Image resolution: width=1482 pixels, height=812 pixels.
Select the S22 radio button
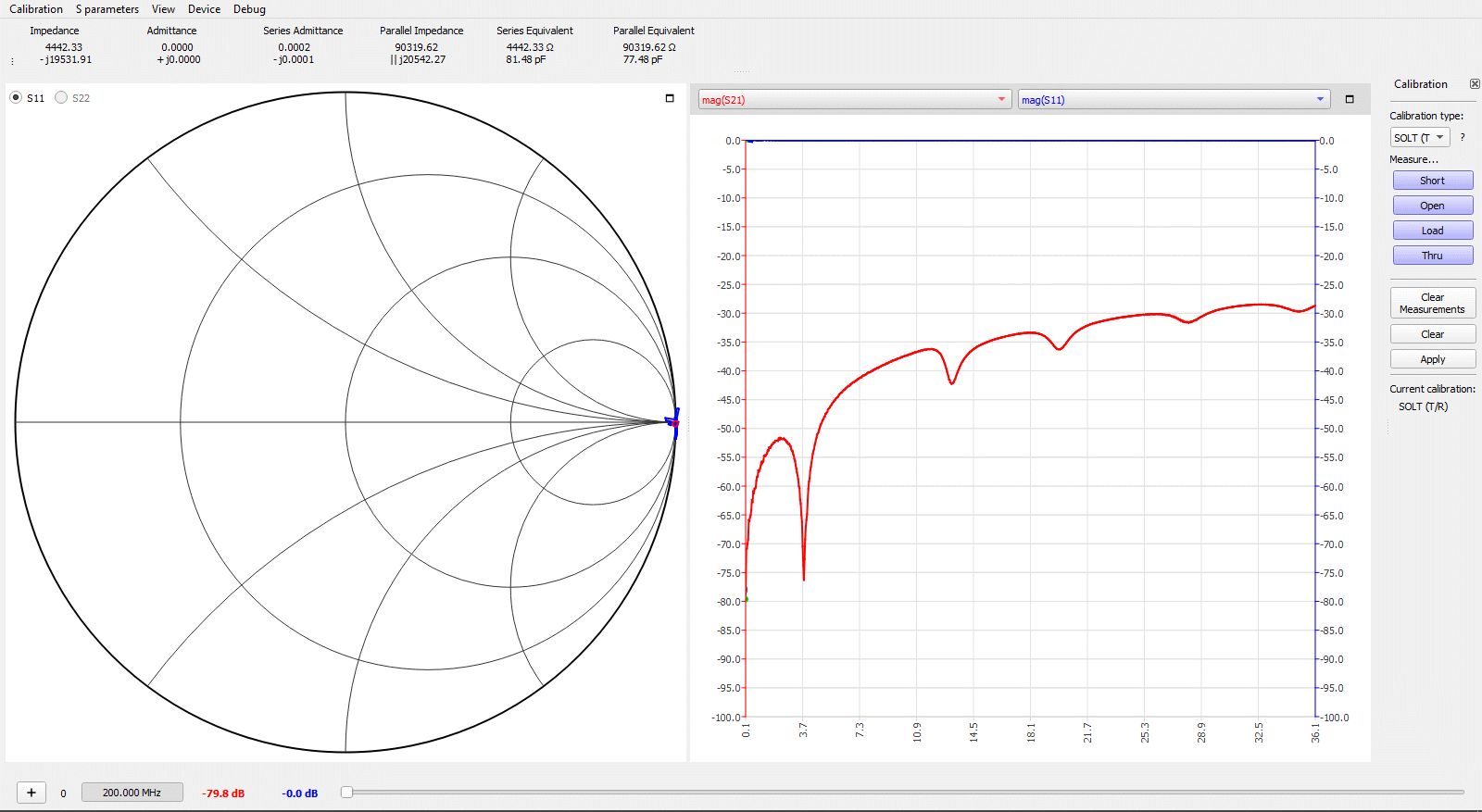pos(61,98)
